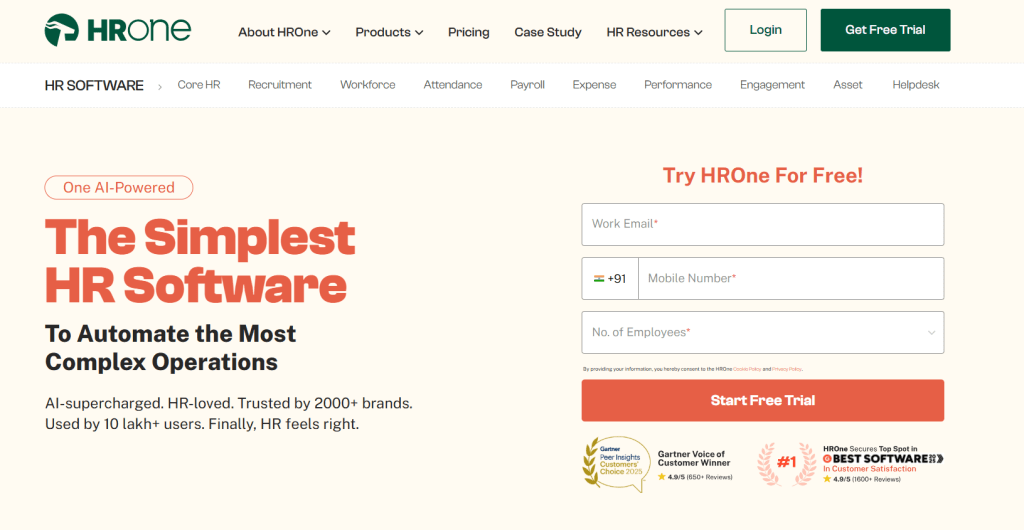Viewport: 1024px width, 530px height.
Task: Open the Products dropdown menu
Action: (389, 32)
